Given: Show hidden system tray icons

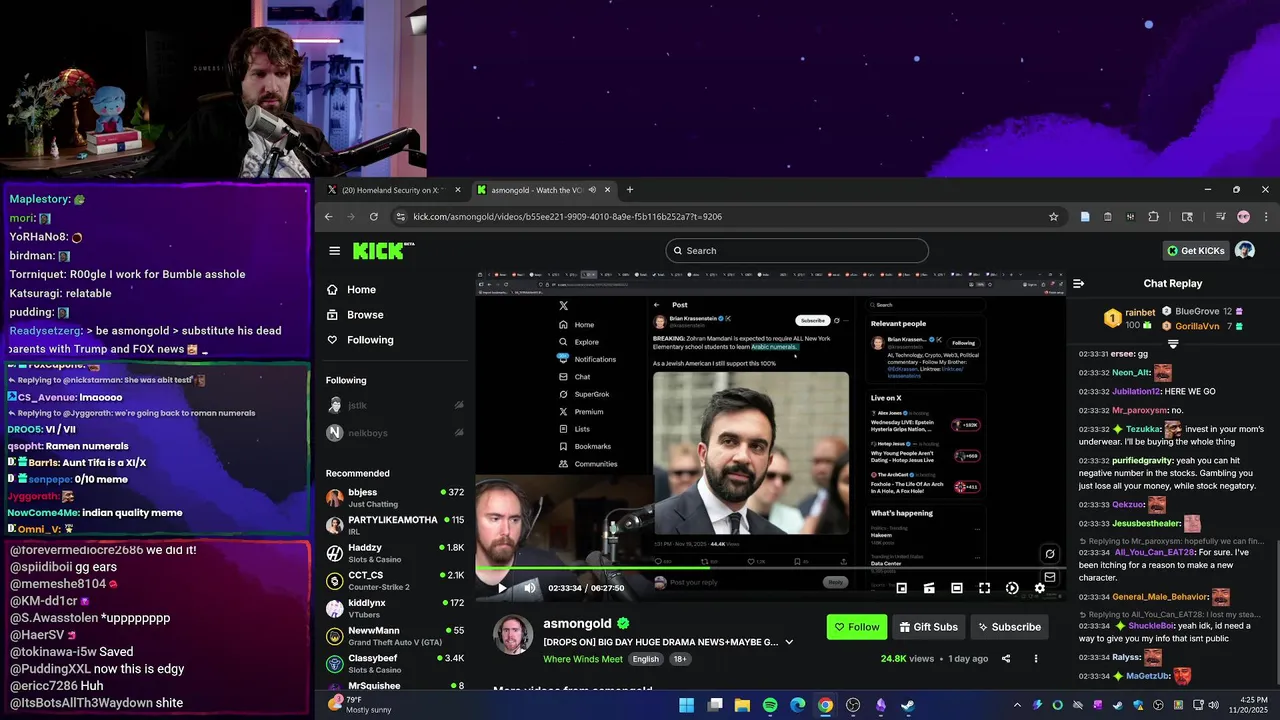Looking at the screenshot, I should point(1018,705).
